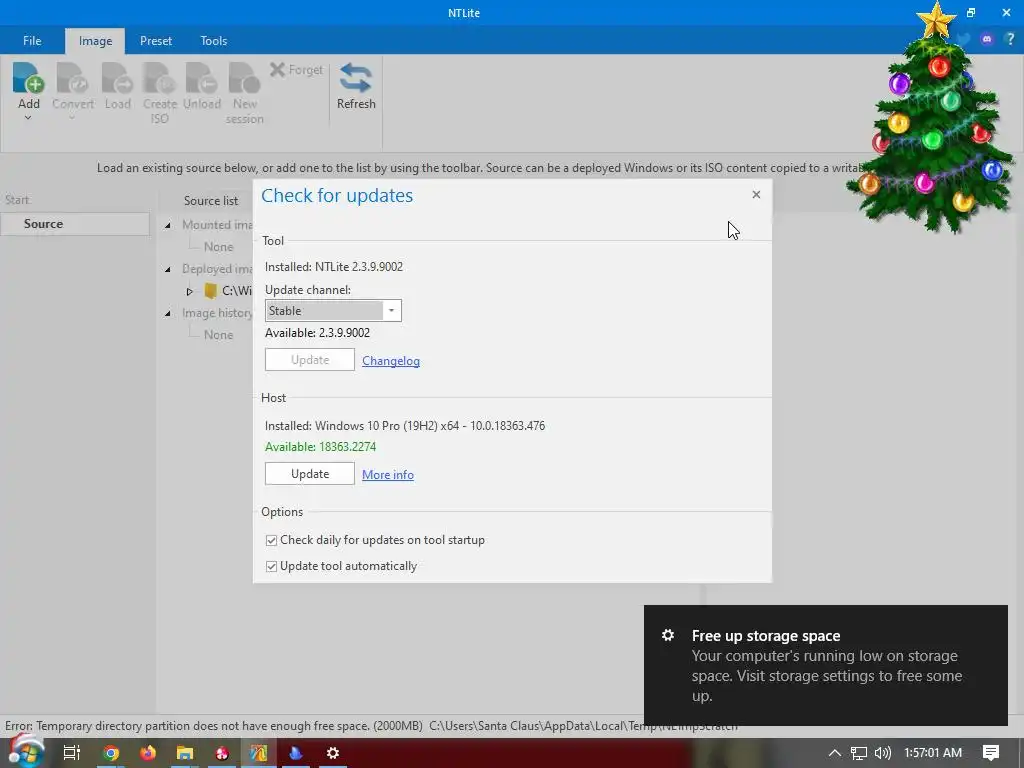Open the More info link

388,475
